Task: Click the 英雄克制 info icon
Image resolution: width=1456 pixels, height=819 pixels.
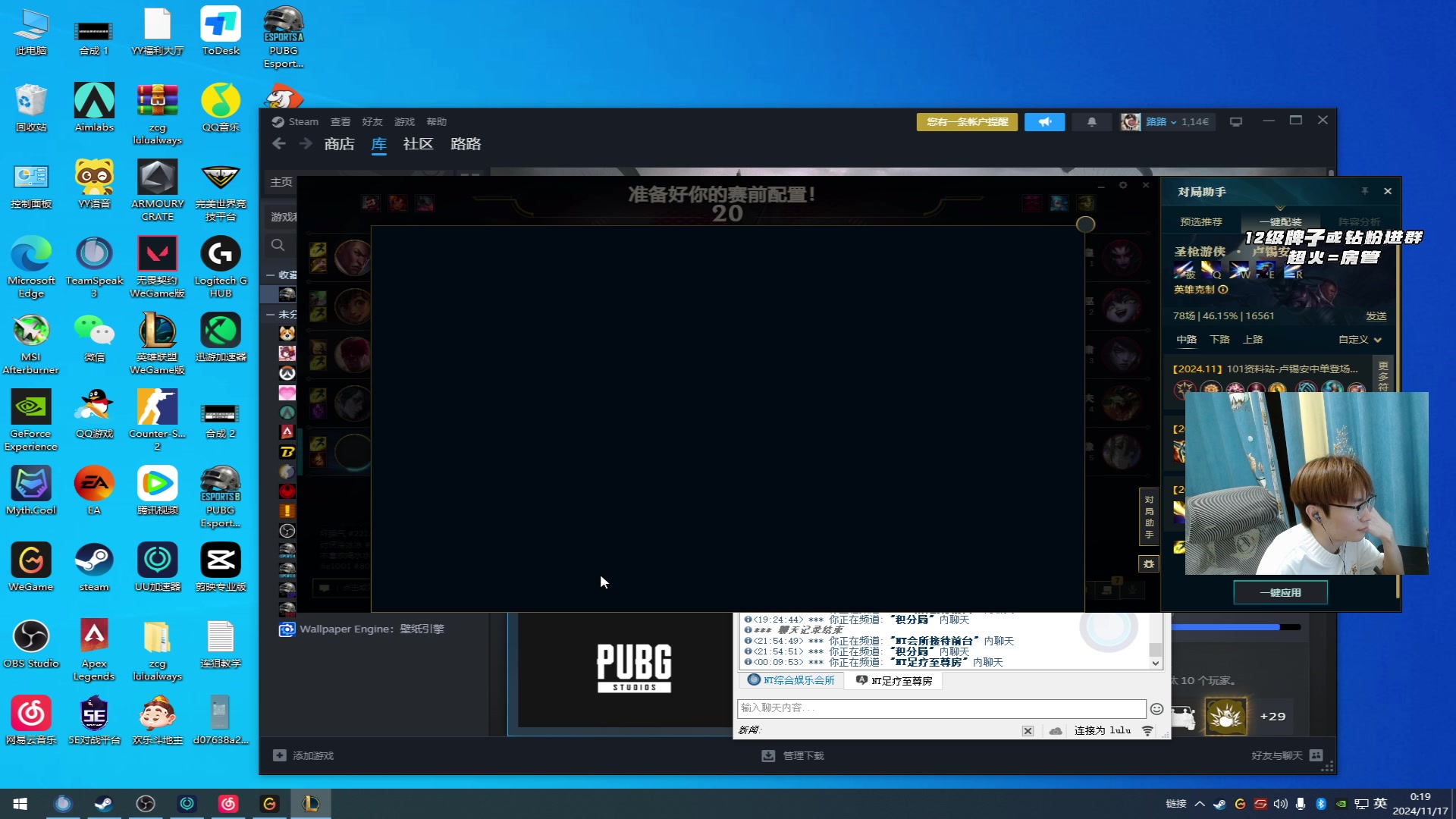Action: (1223, 290)
